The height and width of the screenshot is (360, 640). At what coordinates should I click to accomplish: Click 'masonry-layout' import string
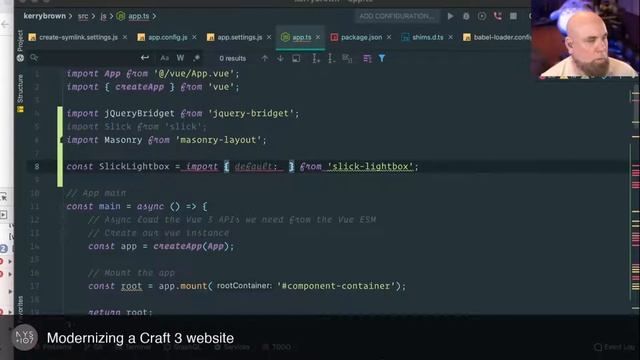tap(218, 140)
